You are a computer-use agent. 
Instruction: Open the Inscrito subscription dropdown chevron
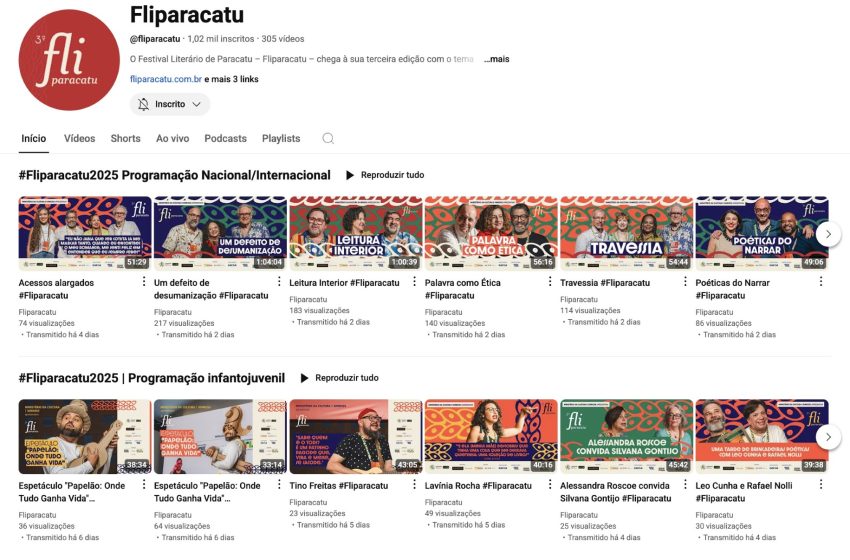click(x=197, y=104)
